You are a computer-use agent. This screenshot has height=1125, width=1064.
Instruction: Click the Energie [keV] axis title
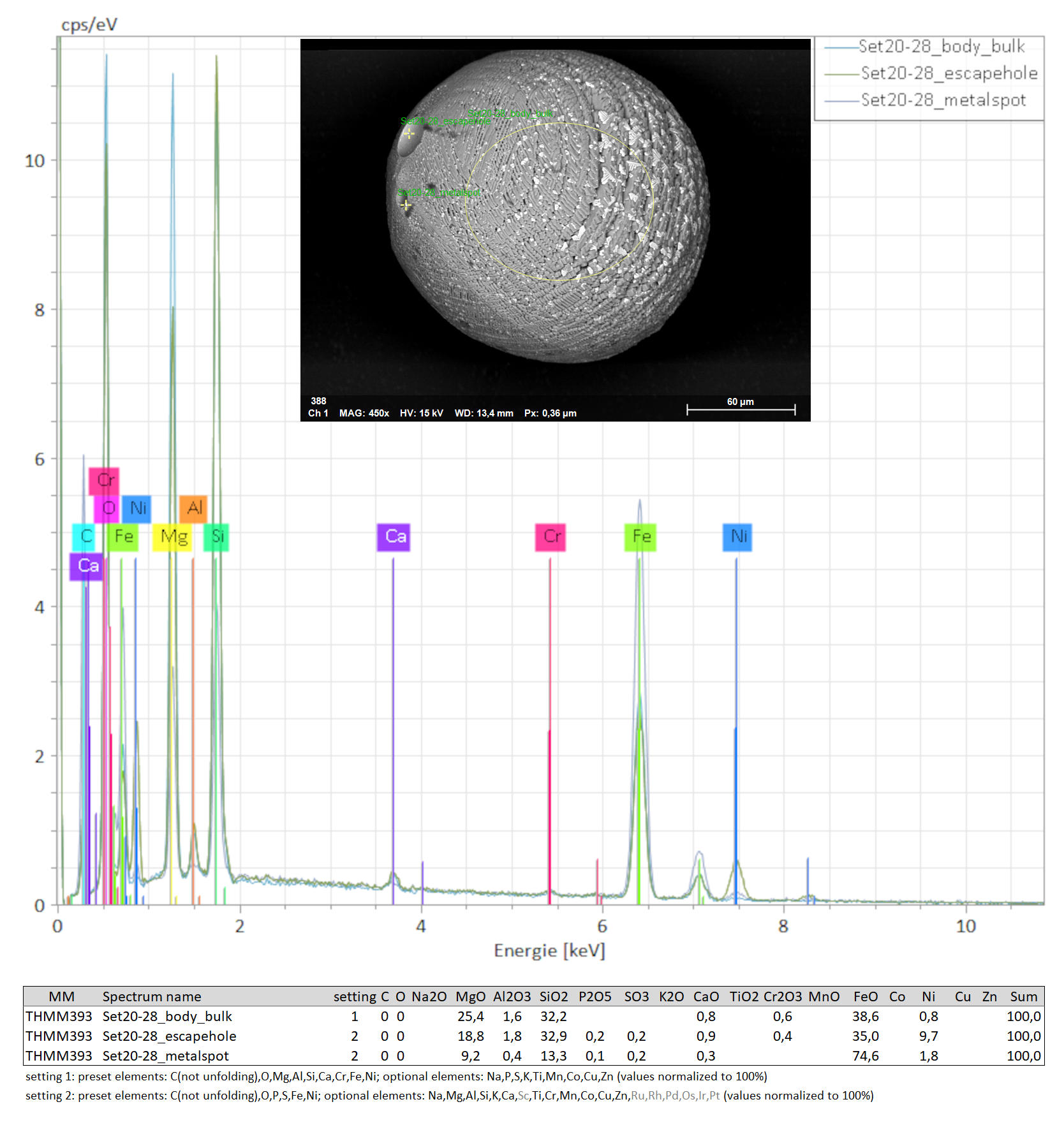pos(549,951)
